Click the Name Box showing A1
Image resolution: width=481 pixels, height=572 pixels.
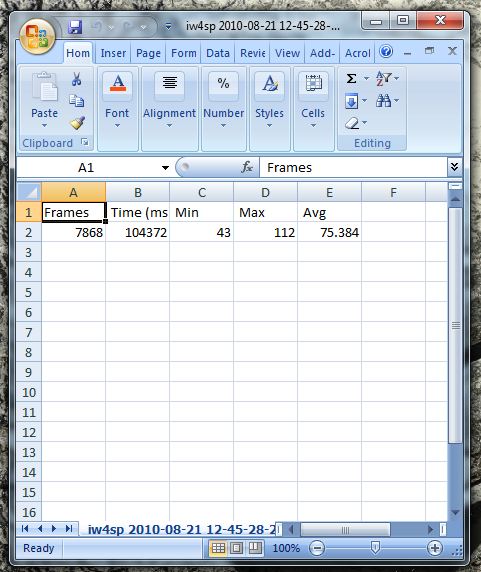pyautogui.click(x=86, y=167)
